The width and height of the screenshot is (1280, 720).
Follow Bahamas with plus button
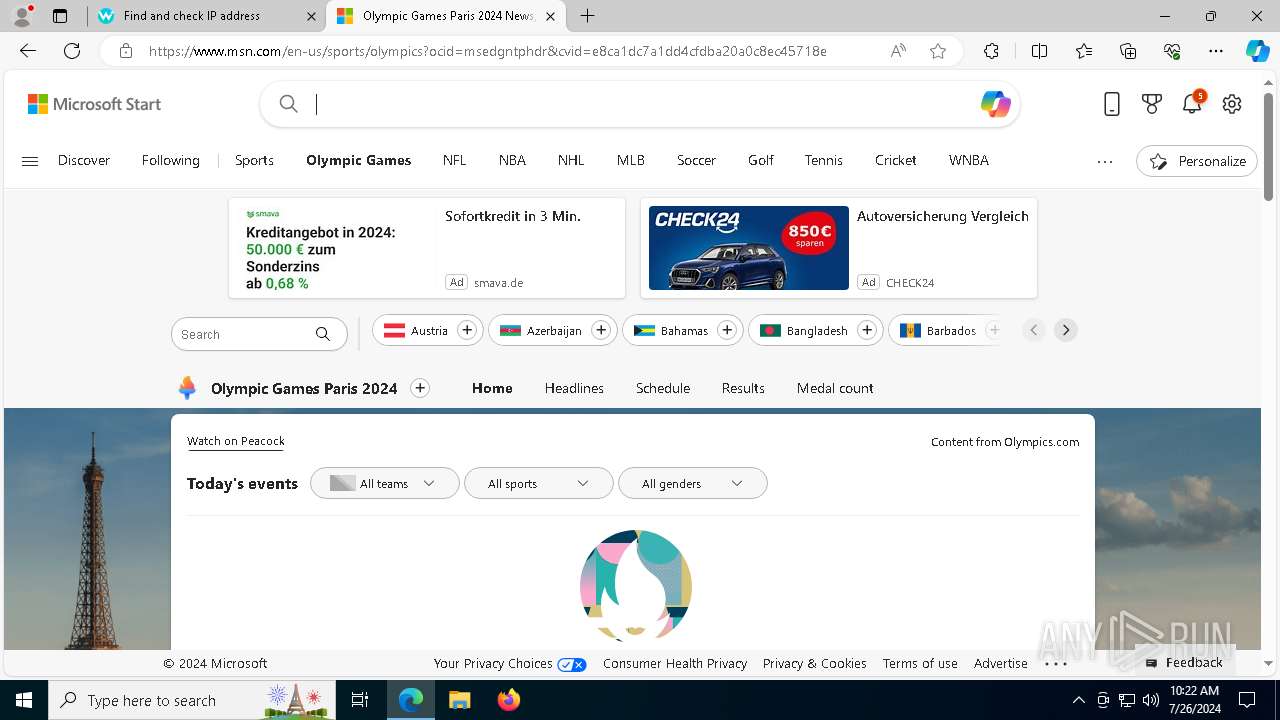727,330
